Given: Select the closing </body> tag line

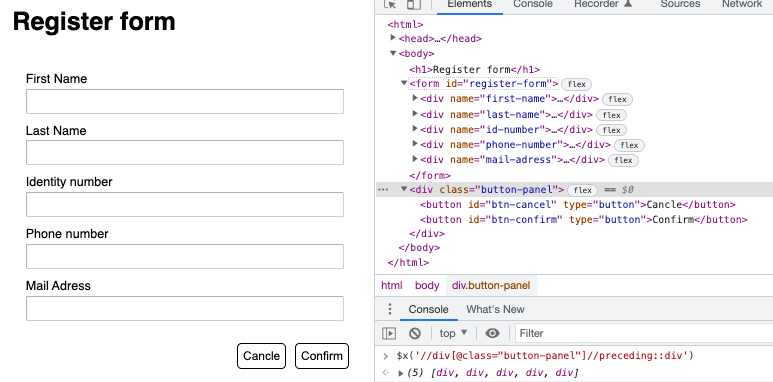Looking at the screenshot, I should point(419,248).
